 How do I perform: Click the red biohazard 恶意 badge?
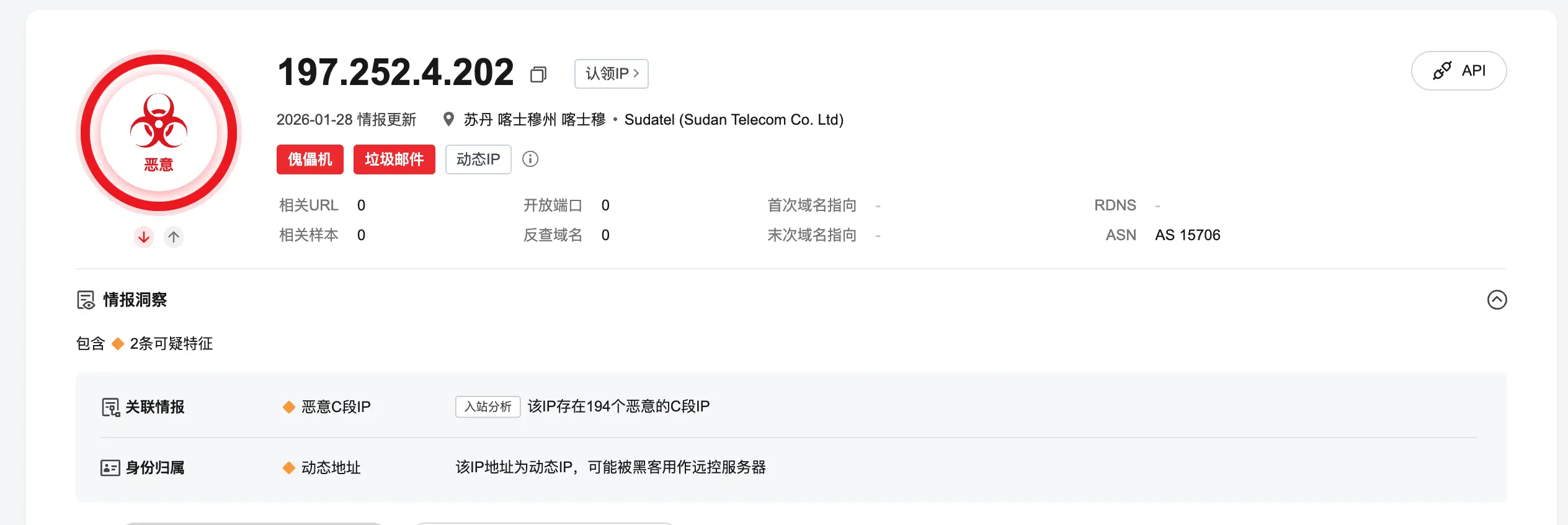(x=159, y=132)
